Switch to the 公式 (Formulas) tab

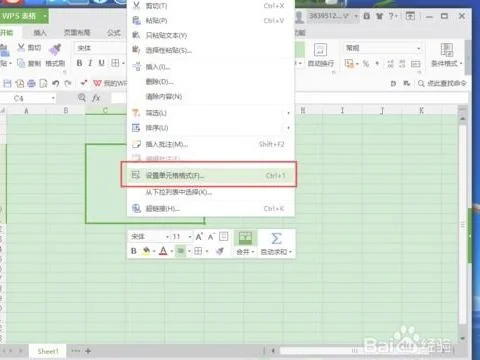coord(114,33)
